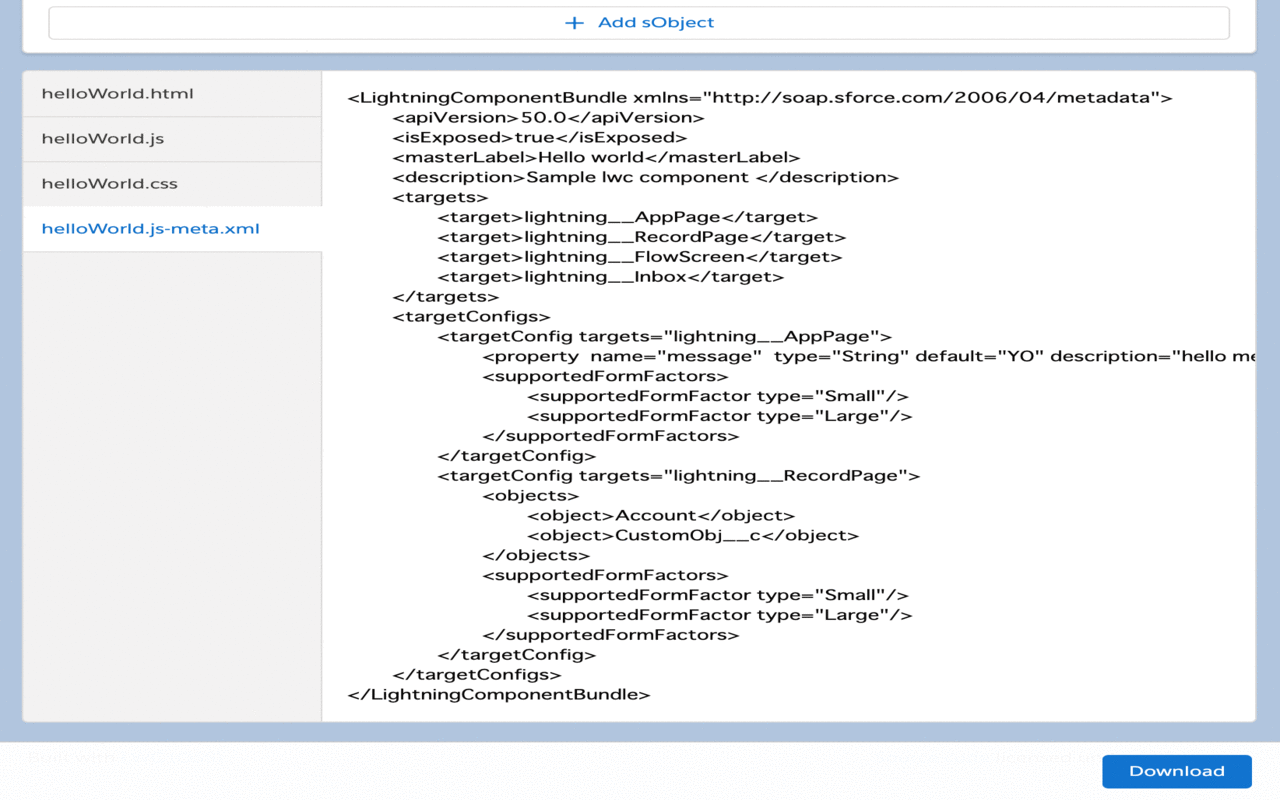
Task: Click the opening LightningComponentBundle xmlns tag
Action: pyautogui.click(x=759, y=98)
